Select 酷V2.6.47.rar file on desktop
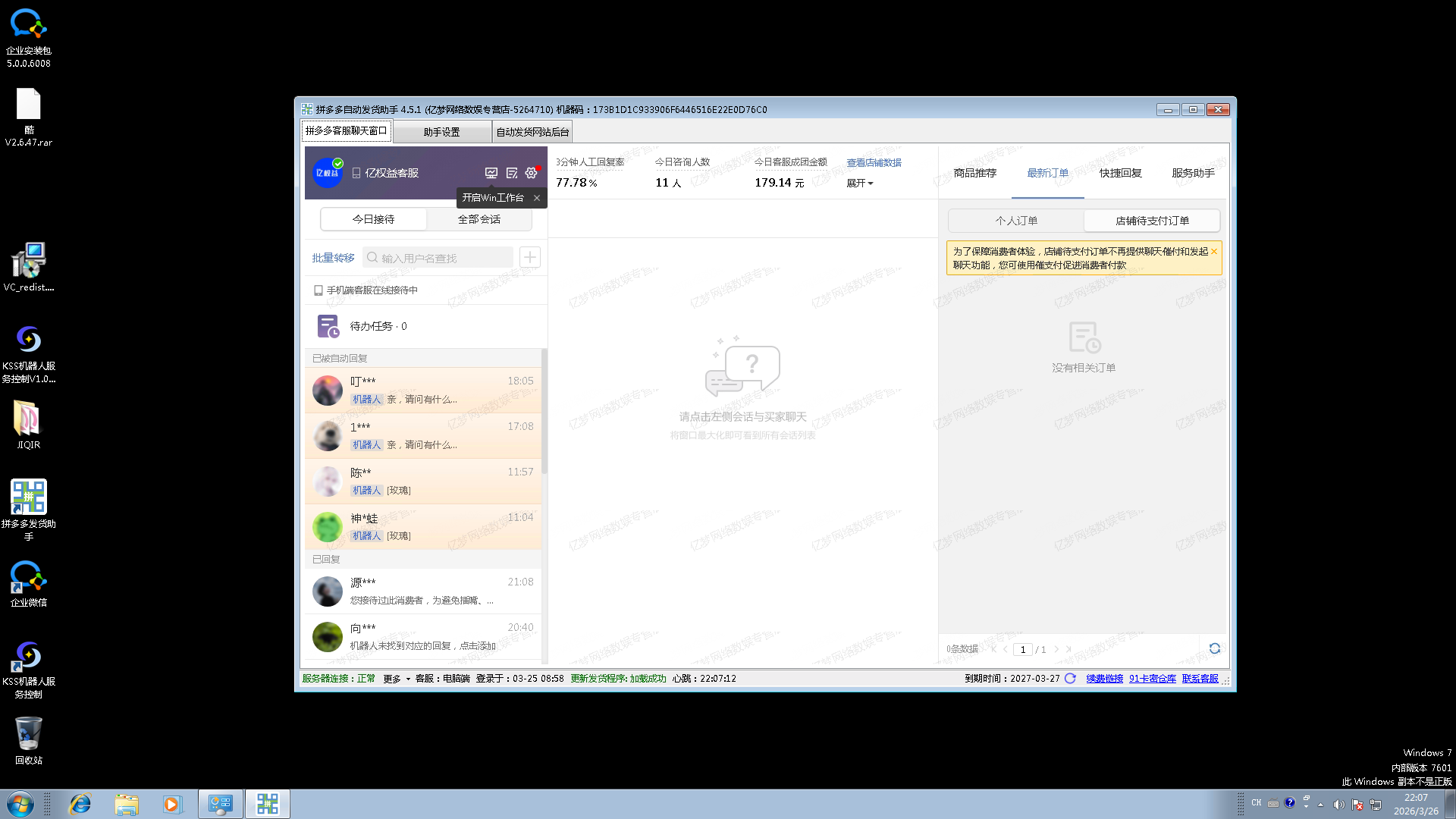 [x=29, y=117]
